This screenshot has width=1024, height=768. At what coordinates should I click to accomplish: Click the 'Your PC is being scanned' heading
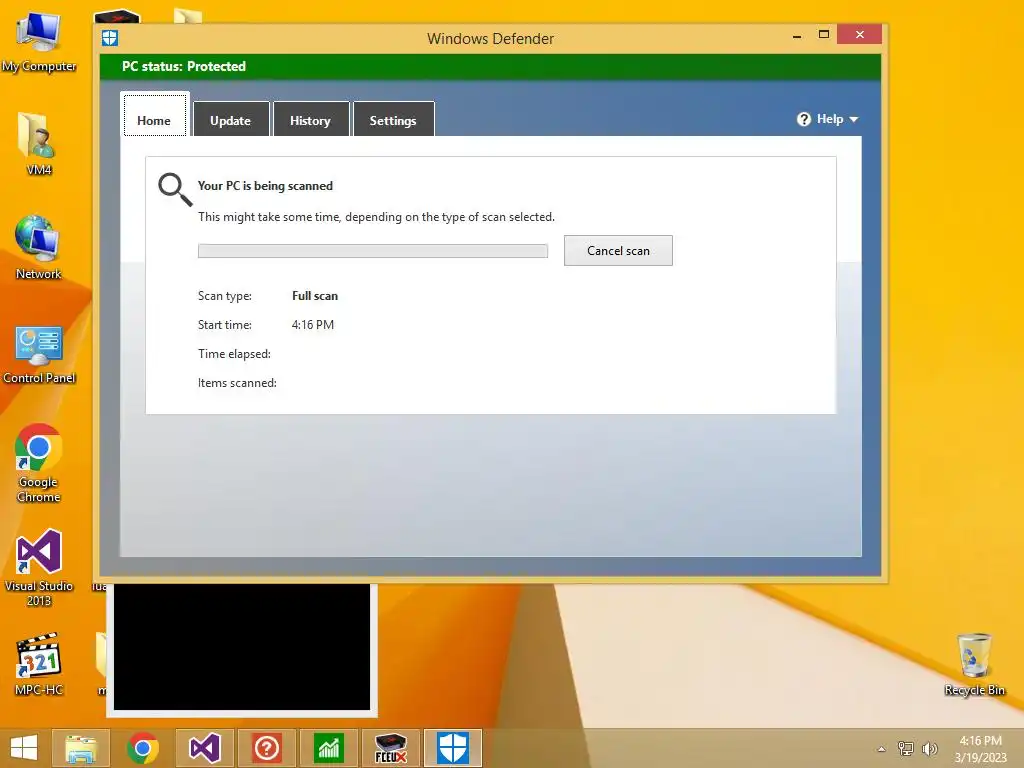(x=265, y=185)
